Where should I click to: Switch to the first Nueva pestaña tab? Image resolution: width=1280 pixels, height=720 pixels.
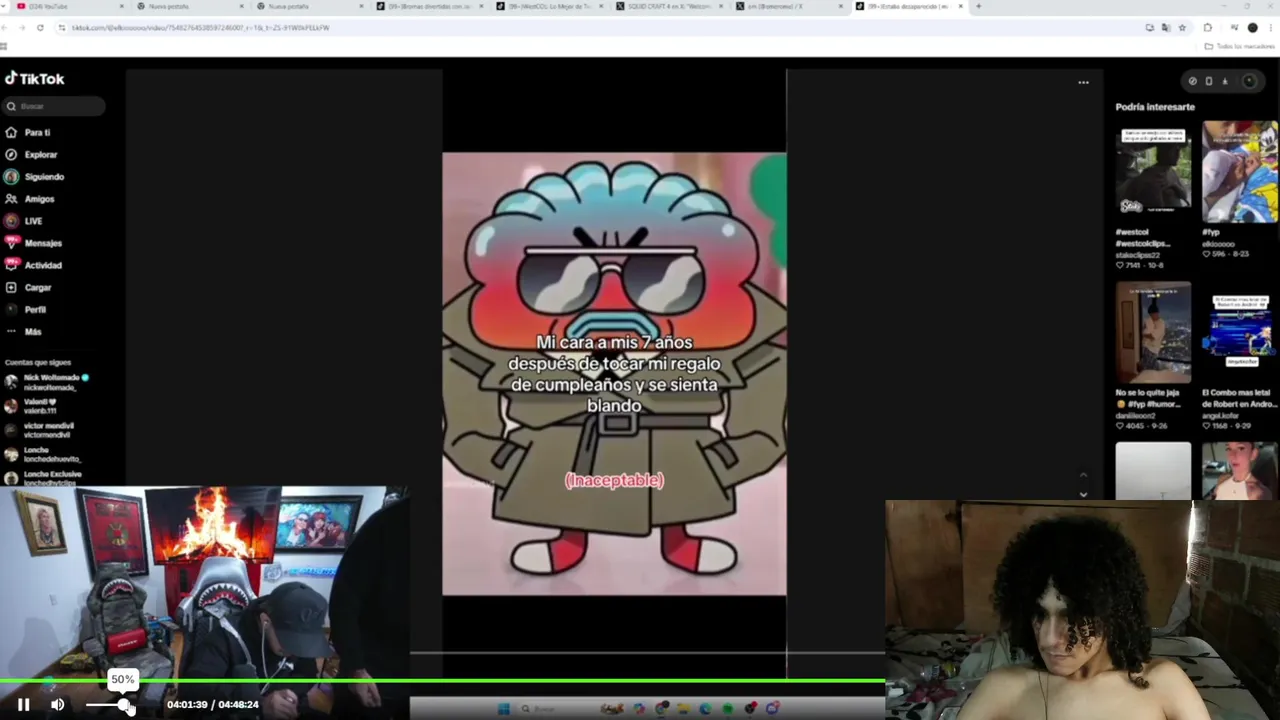[x=190, y=6]
